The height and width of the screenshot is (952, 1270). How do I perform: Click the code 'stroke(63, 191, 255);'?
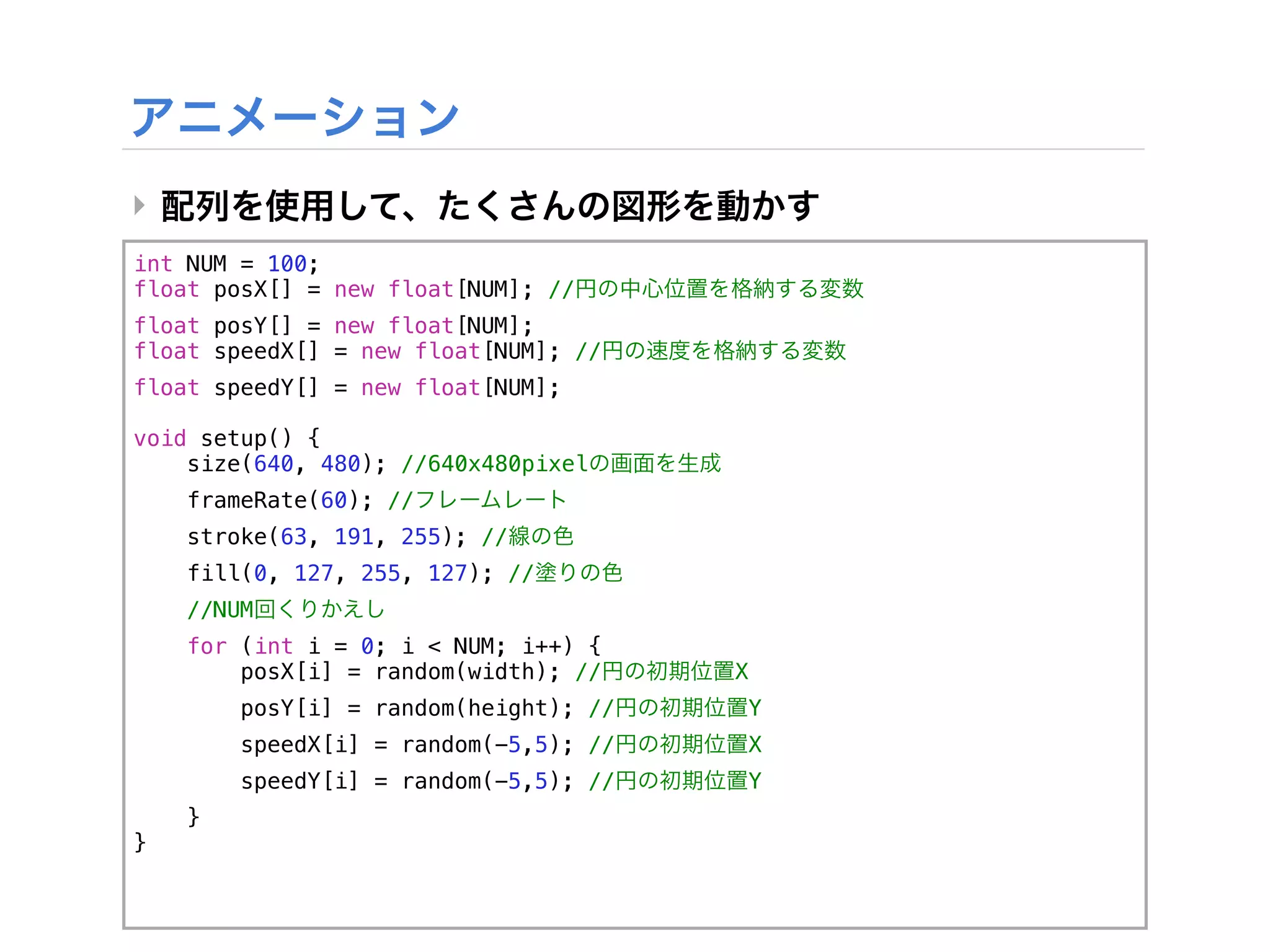327,537
